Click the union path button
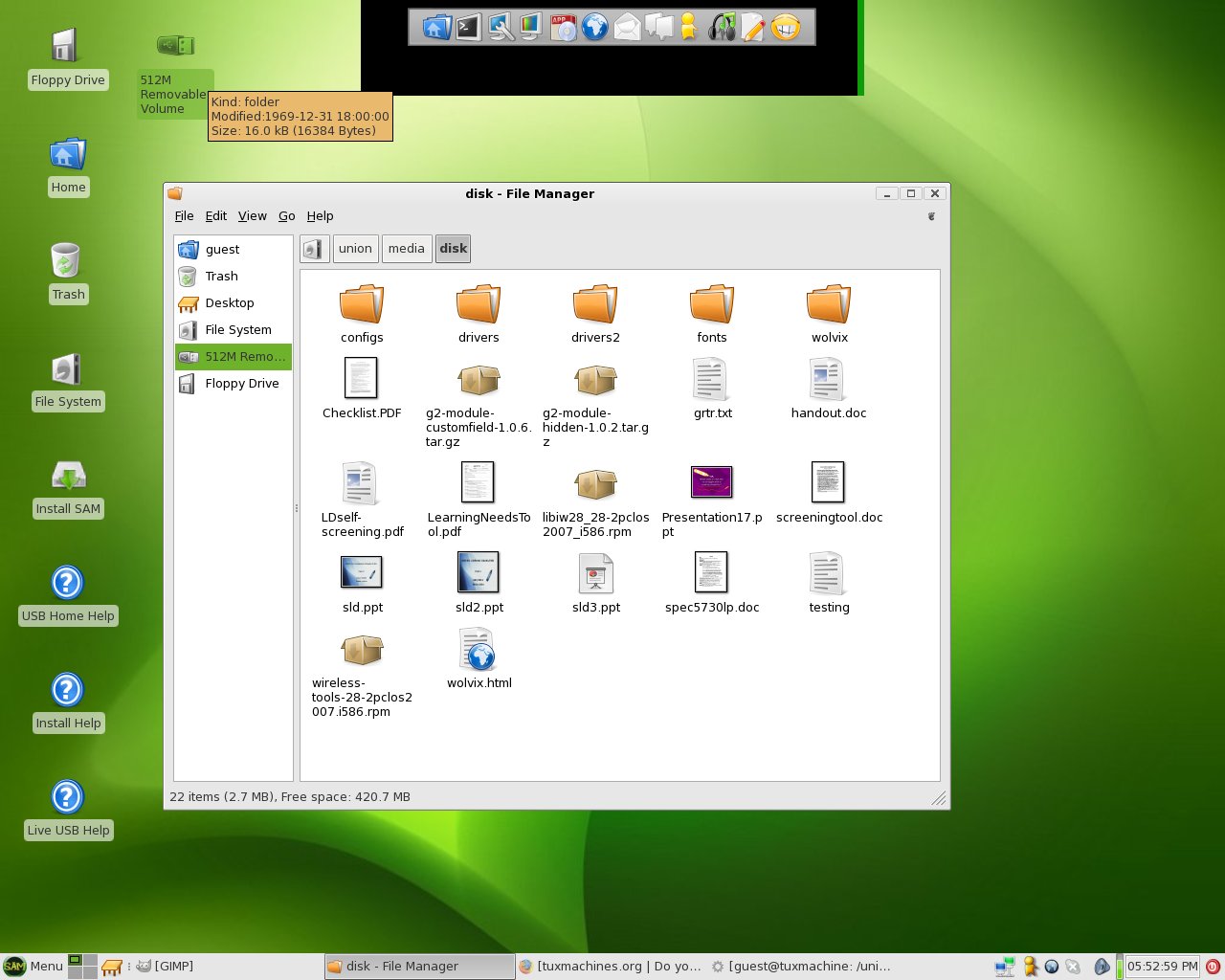 pos(355,249)
